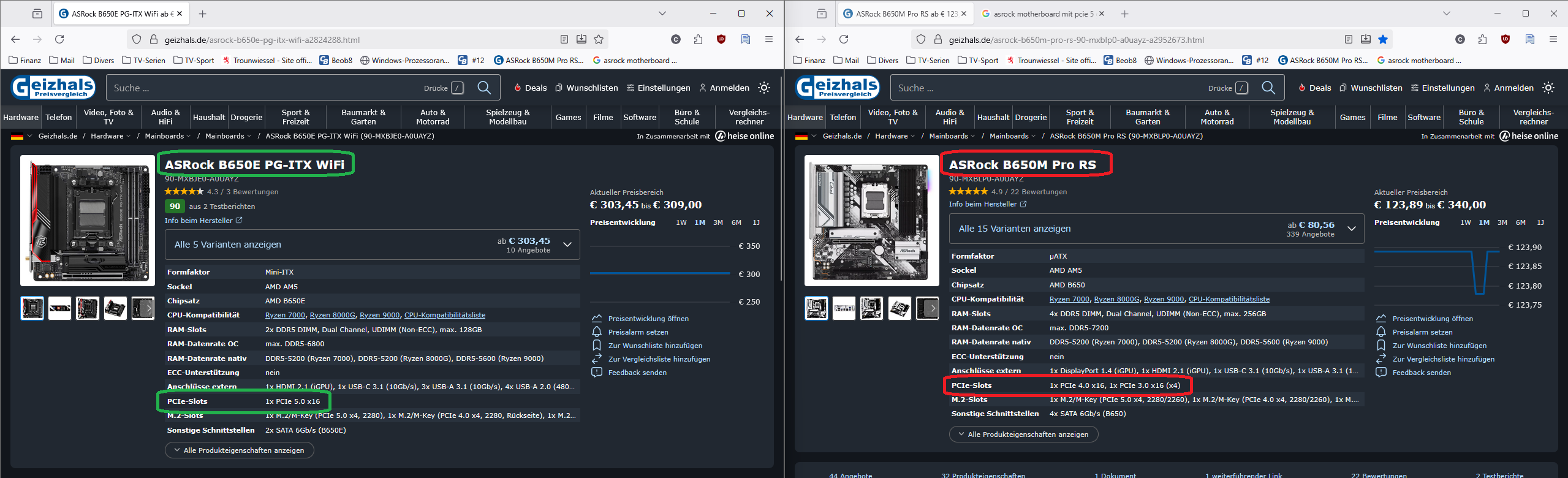
Task: Bookmark page with star in left window
Action: 599,39
